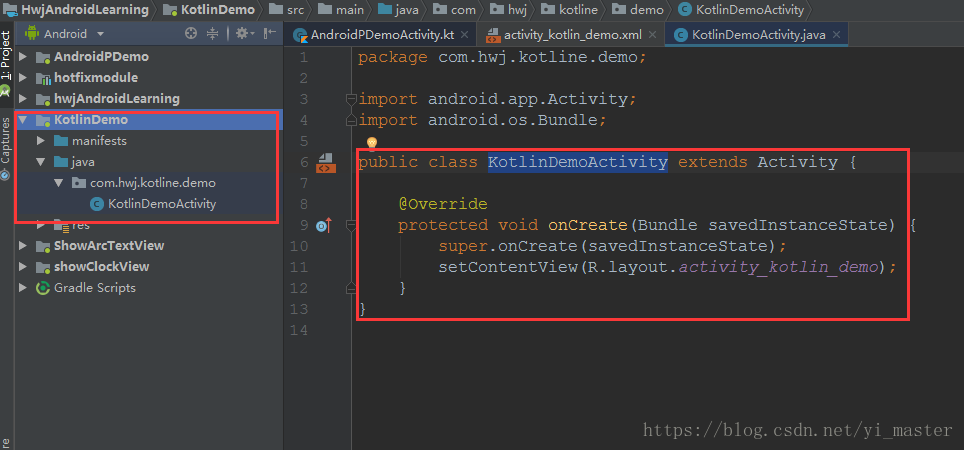Click the showClockView module folder icon
The height and width of the screenshot is (450, 964).
coord(44,267)
